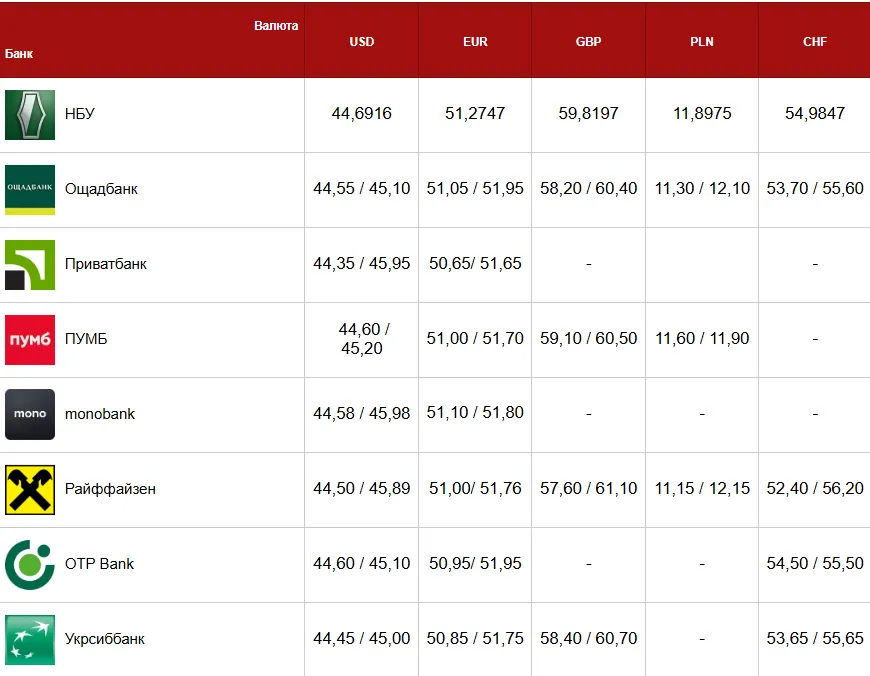Click the black mono logo
Viewport: 870px width, 676px height.
[x=30, y=414]
